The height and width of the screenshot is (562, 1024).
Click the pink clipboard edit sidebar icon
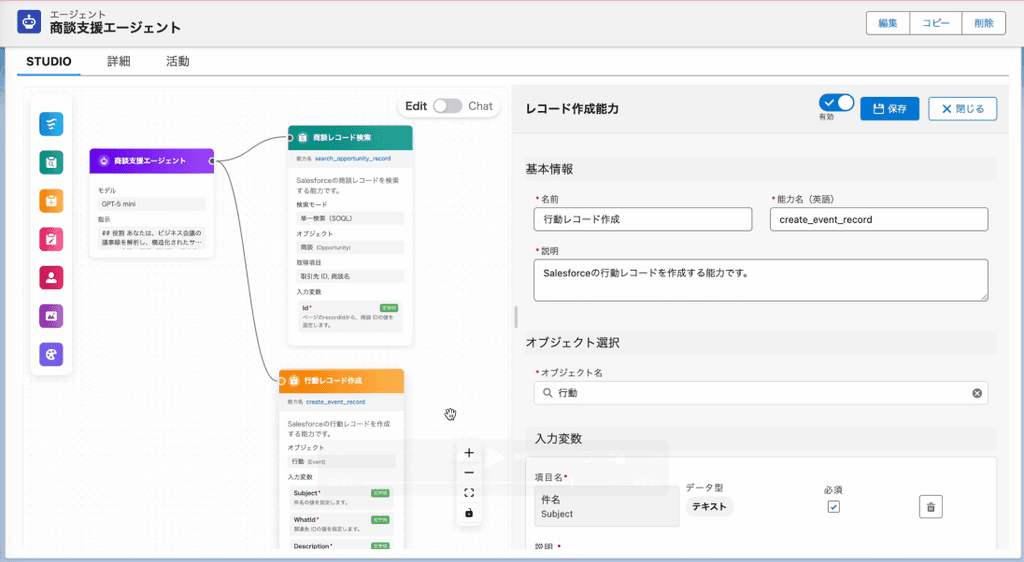[51, 239]
